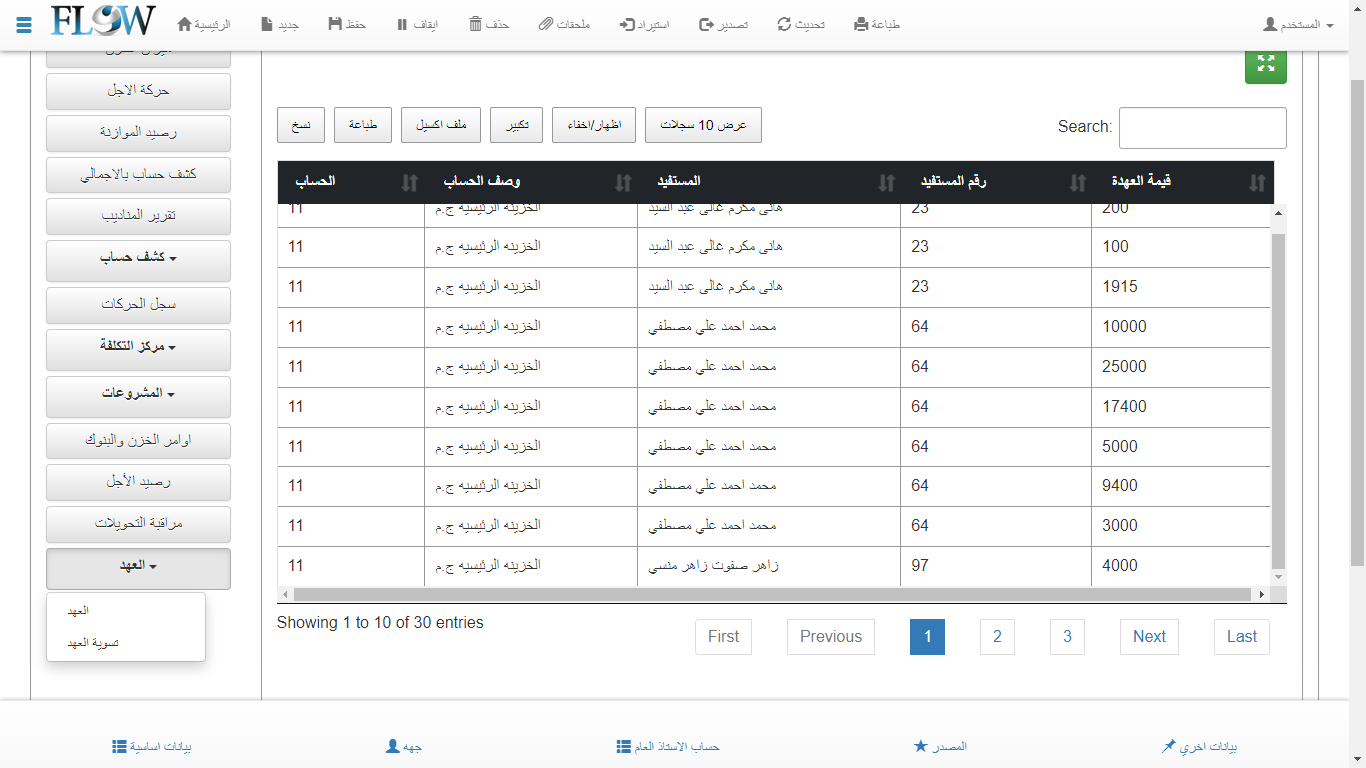Click the Search input field

click(x=1202, y=128)
